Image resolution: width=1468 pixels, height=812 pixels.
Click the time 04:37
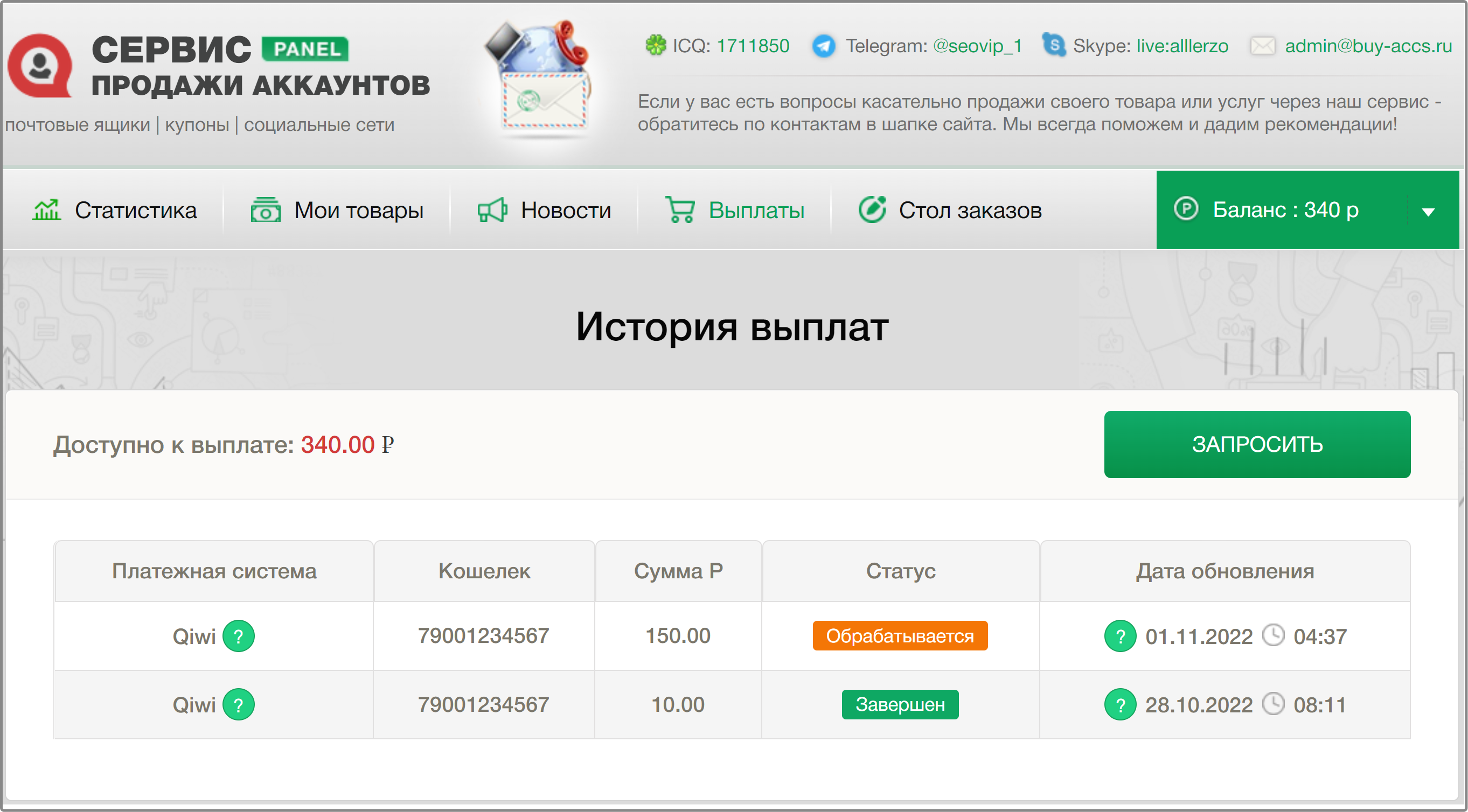pyautogui.click(x=1320, y=636)
